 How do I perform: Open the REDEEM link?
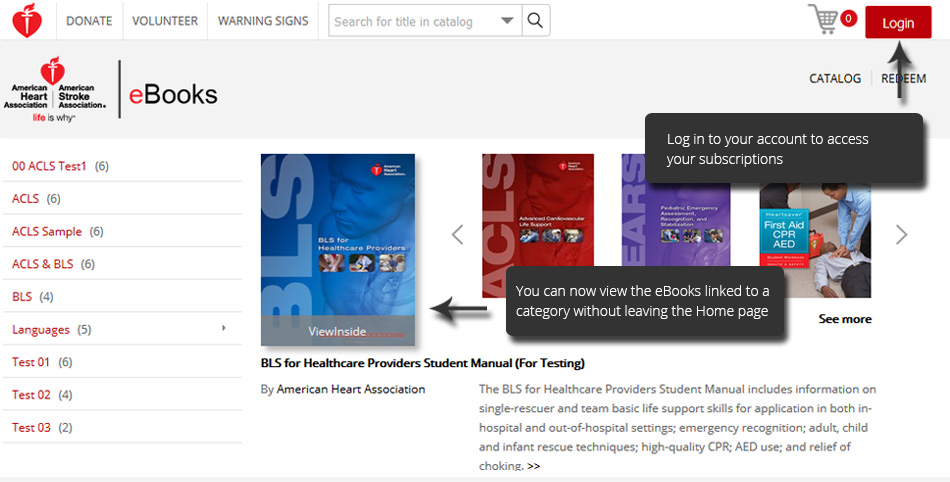point(903,78)
